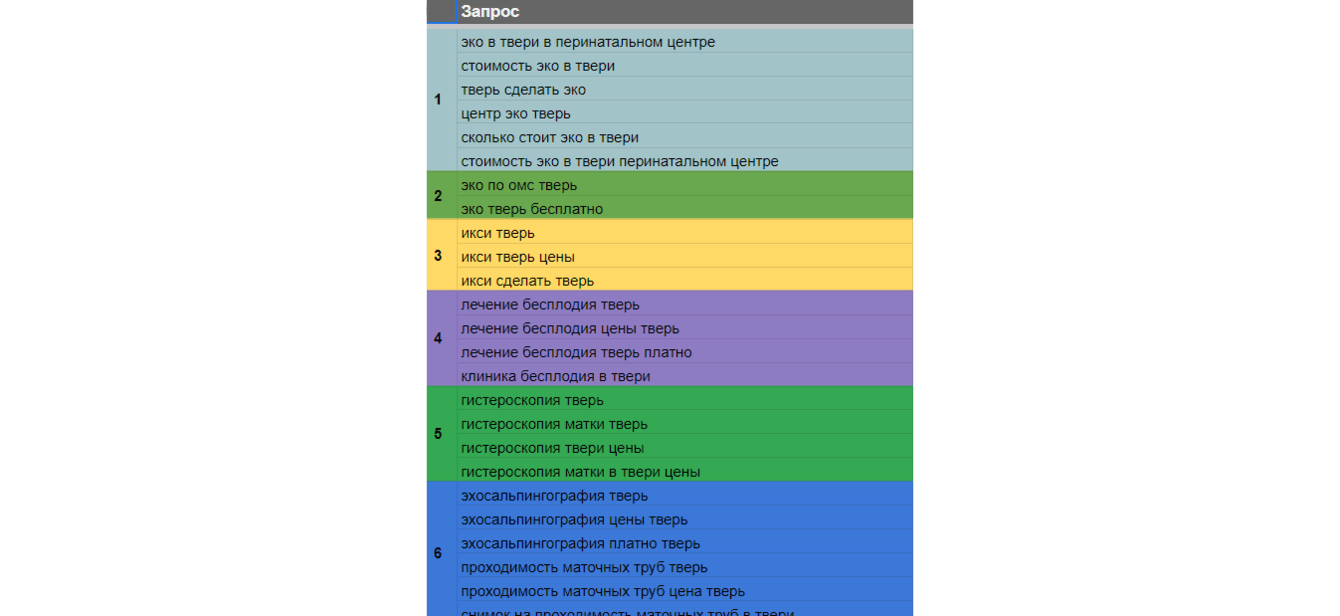This screenshot has height=616, width=1340.
Task: Click group number 1 cell
Action: (438, 100)
